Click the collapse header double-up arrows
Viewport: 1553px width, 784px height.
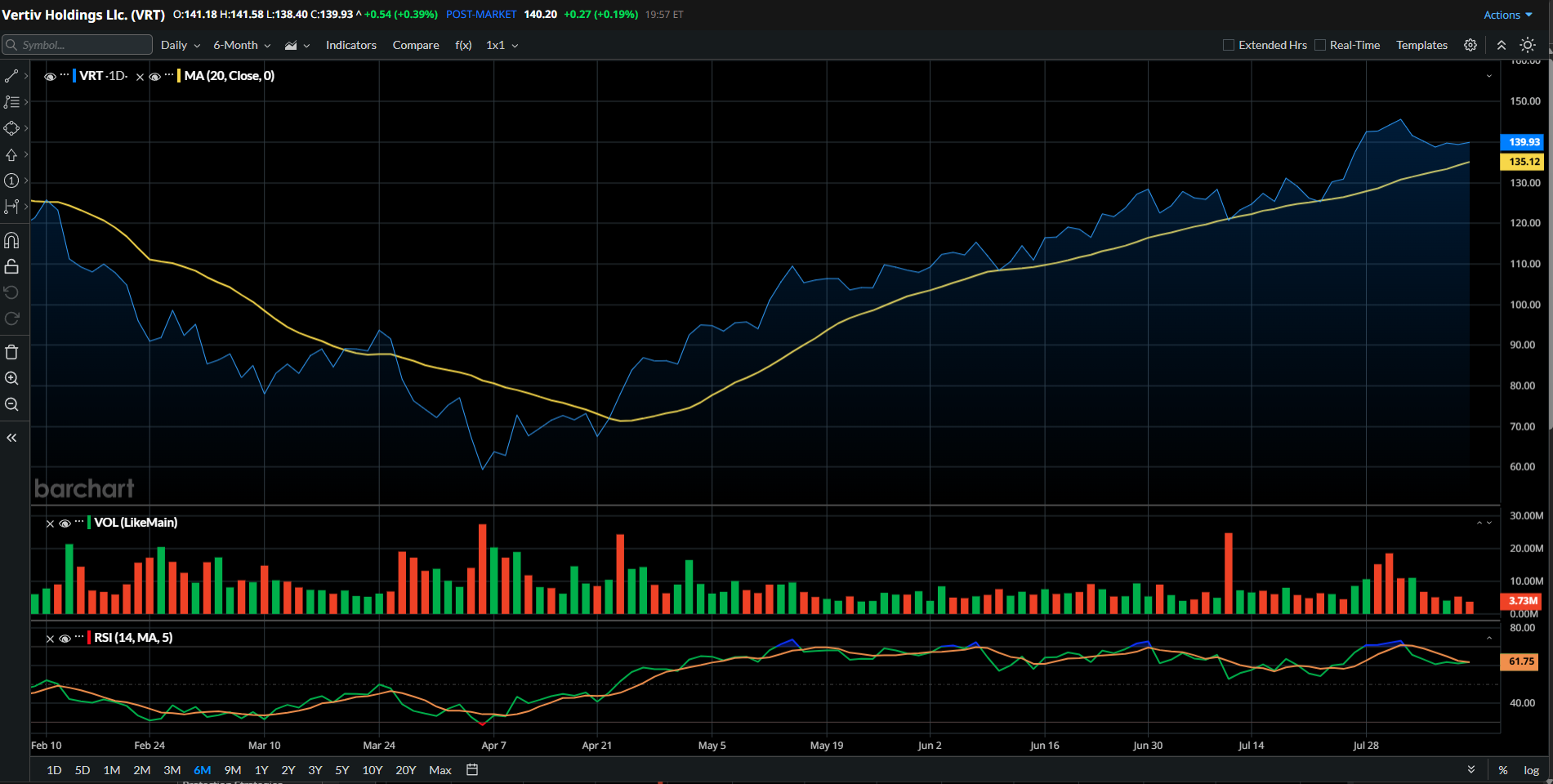click(x=1502, y=45)
